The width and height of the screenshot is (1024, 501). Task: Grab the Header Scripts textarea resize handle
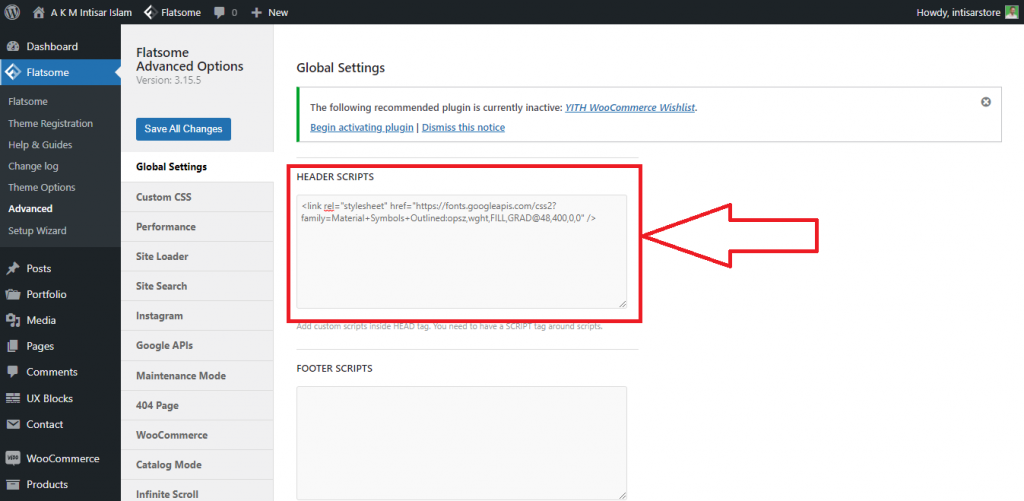(x=622, y=304)
